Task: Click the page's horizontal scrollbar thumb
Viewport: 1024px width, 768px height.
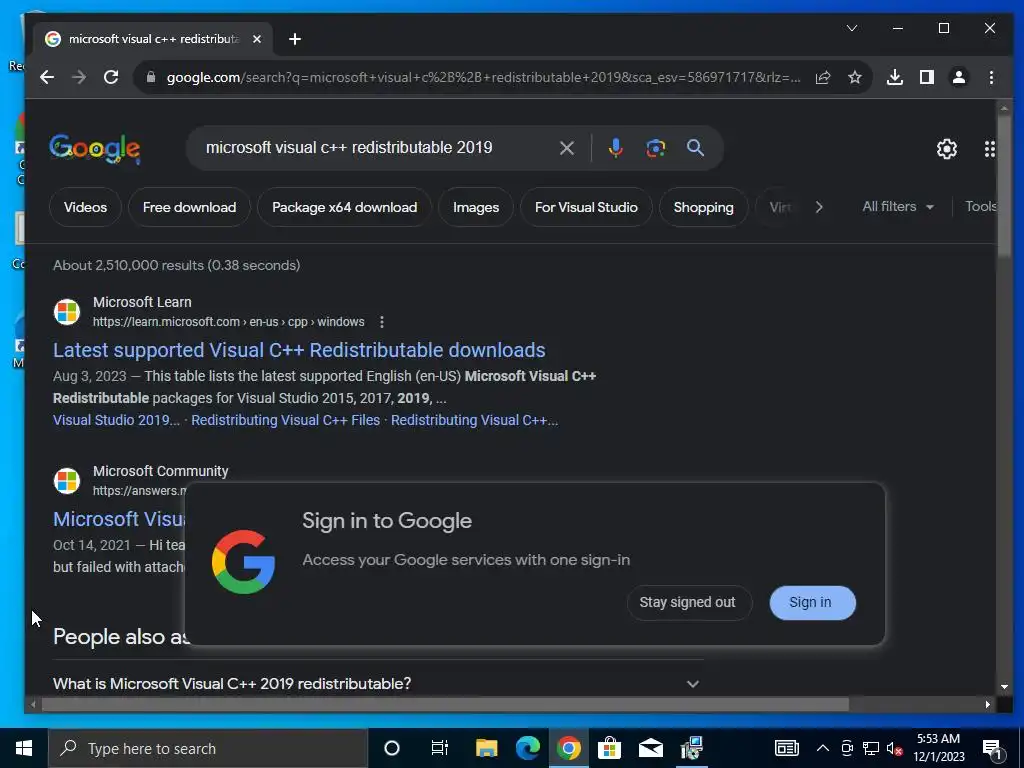Action: (445, 705)
